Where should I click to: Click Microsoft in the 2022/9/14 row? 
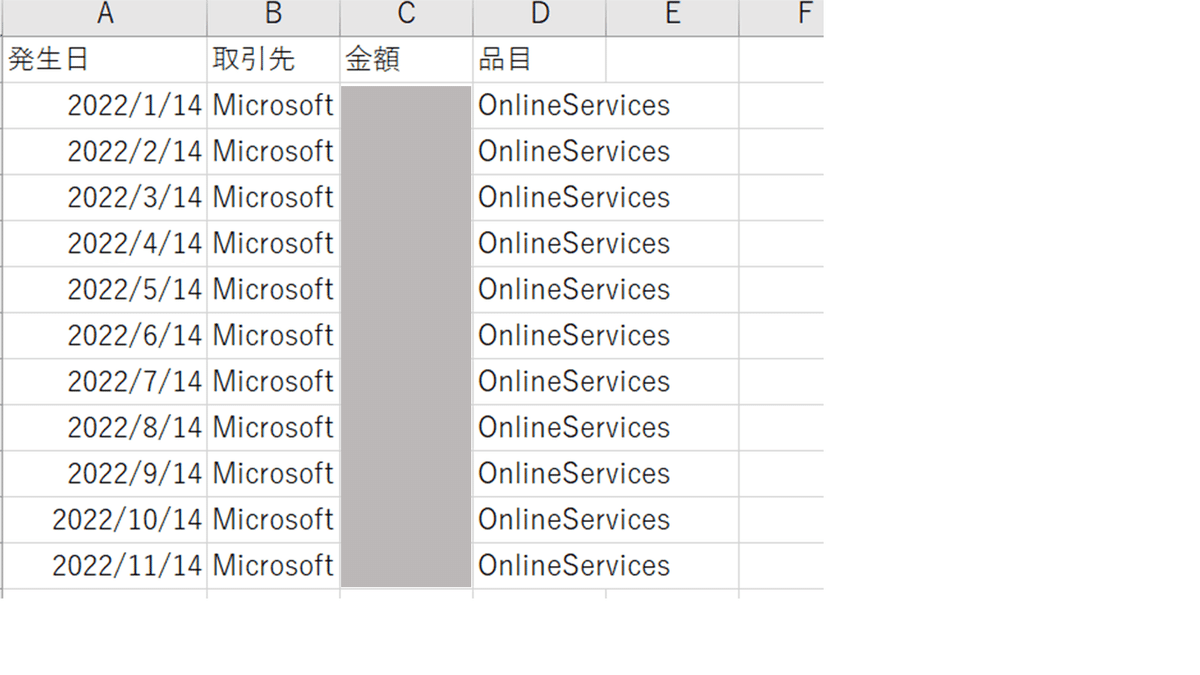point(273,474)
